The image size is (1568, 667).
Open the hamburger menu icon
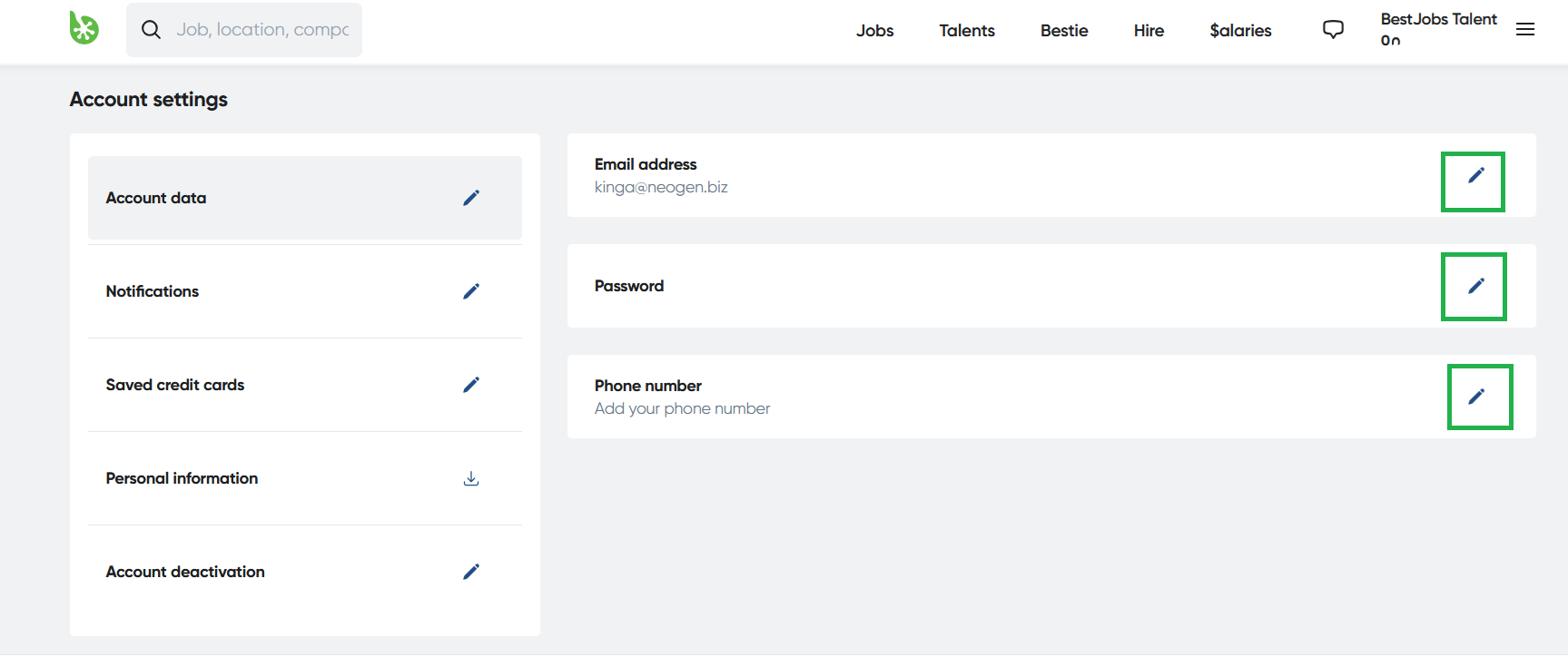coord(1524,30)
